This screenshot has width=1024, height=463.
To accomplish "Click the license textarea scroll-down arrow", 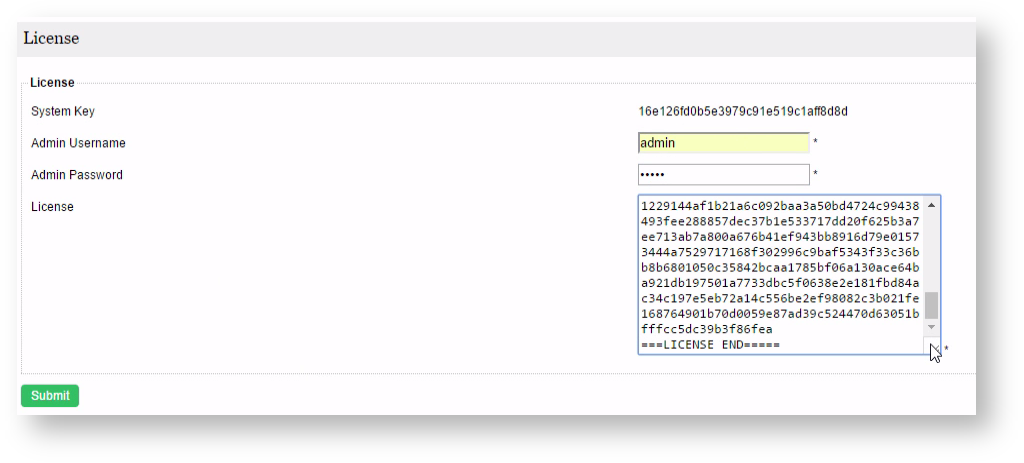I will click(x=932, y=327).
